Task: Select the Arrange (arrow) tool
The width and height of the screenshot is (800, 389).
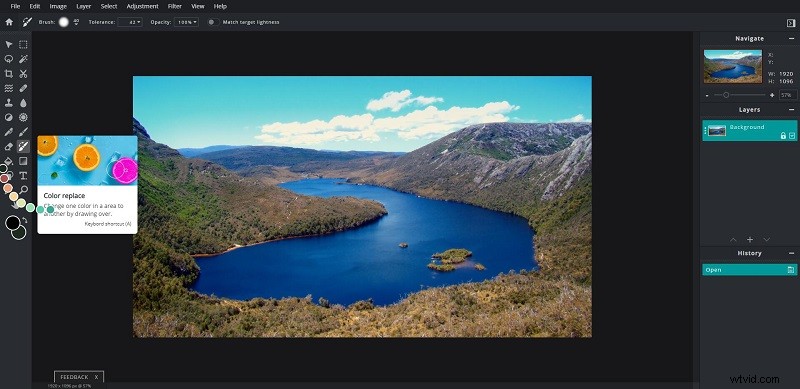Action: point(9,44)
